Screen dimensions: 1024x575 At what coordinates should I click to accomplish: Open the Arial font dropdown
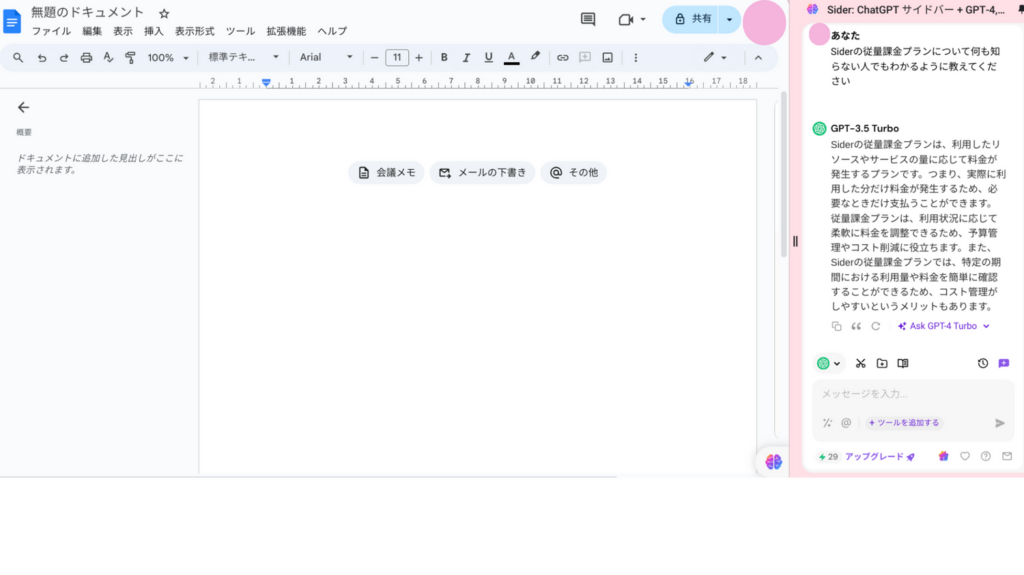[x=326, y=58]
